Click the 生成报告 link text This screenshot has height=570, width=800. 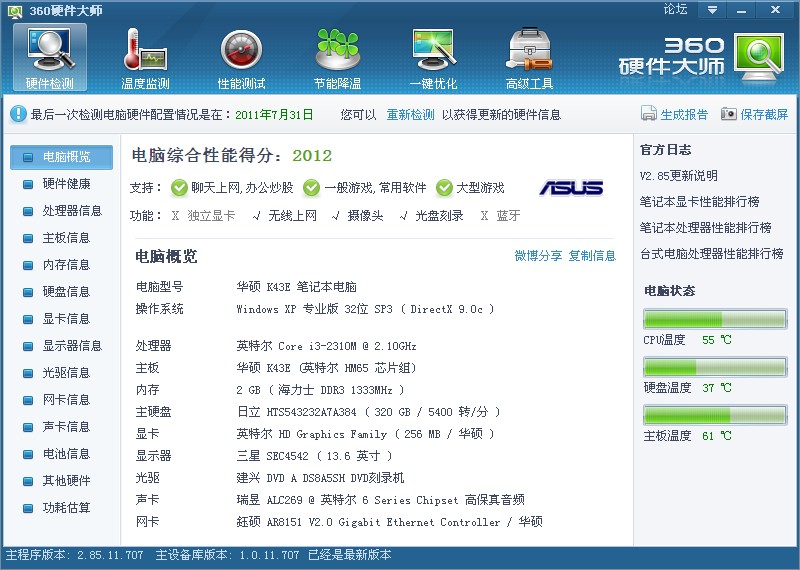(x=684, y=115)
